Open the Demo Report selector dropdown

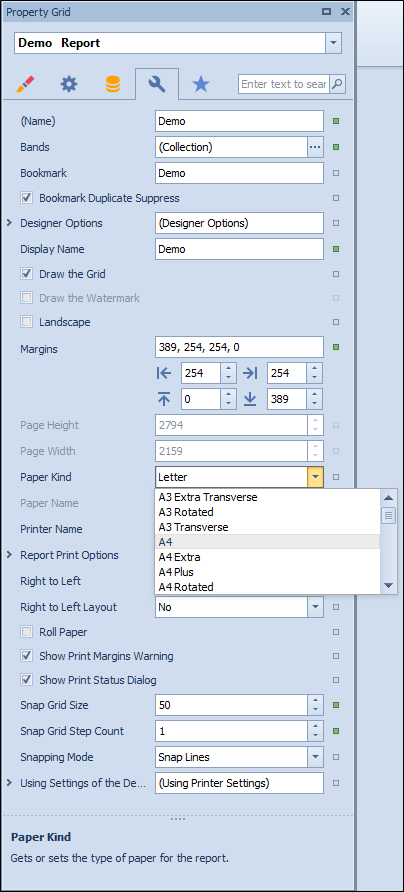tap(333, 43)
